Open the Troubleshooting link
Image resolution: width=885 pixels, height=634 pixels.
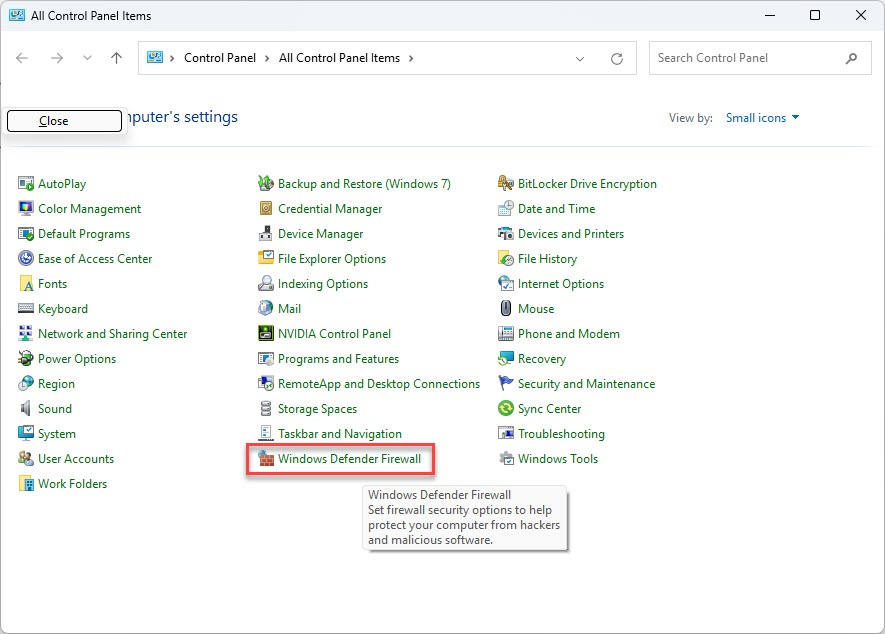[561, 434]
